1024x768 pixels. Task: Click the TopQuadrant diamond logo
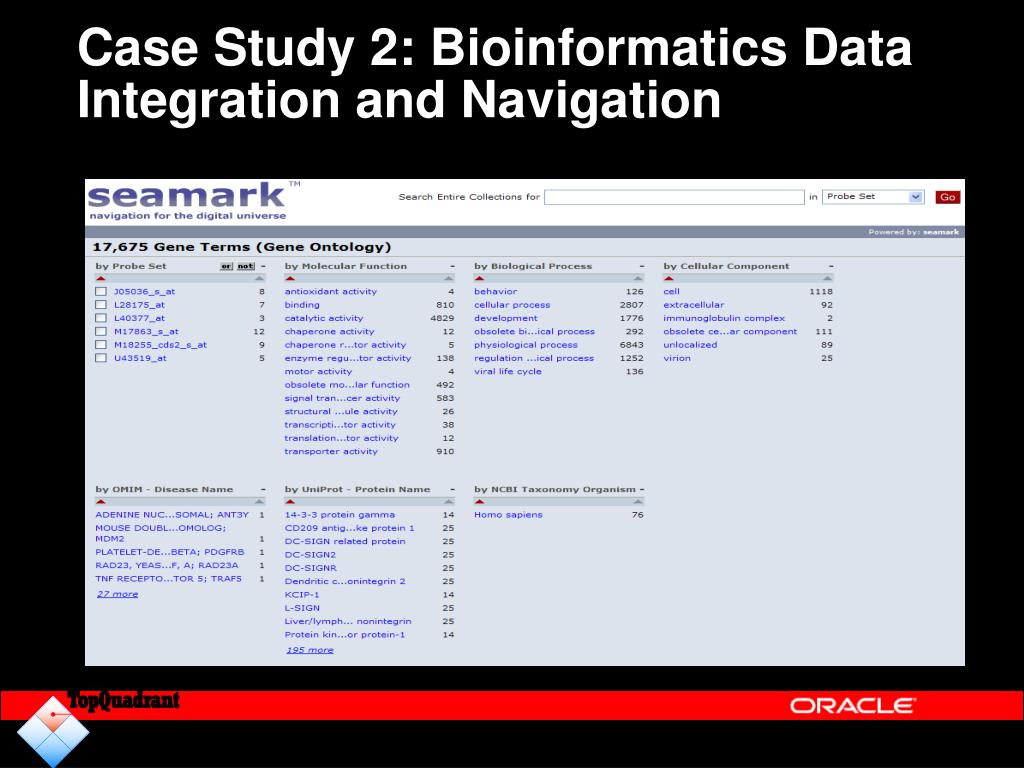pyautogui.click(x=53, y=731)
